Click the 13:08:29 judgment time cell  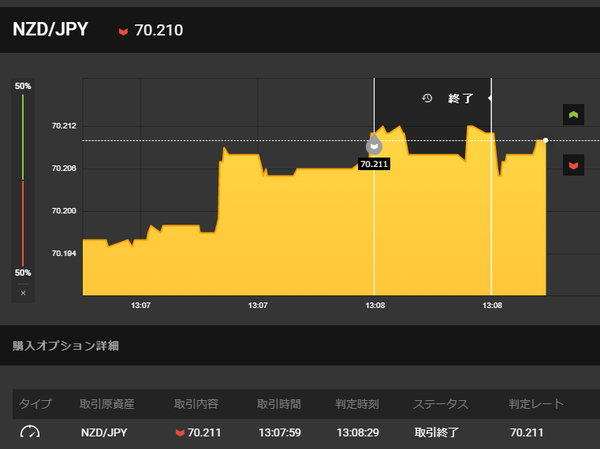[x=358, y=433]
